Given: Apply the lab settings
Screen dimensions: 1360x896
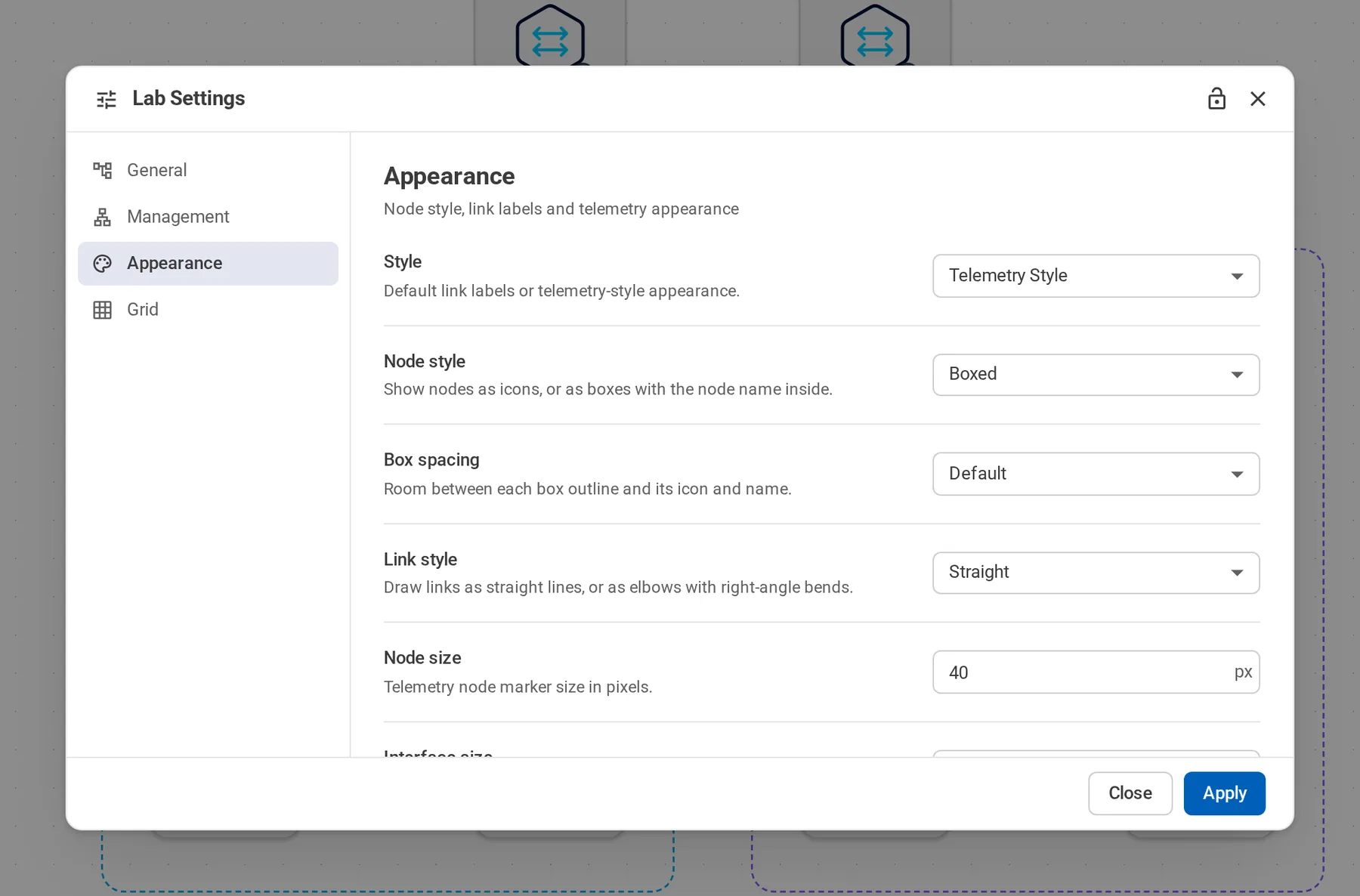Looking at the screenshot, I should (x=1224, y=793).
